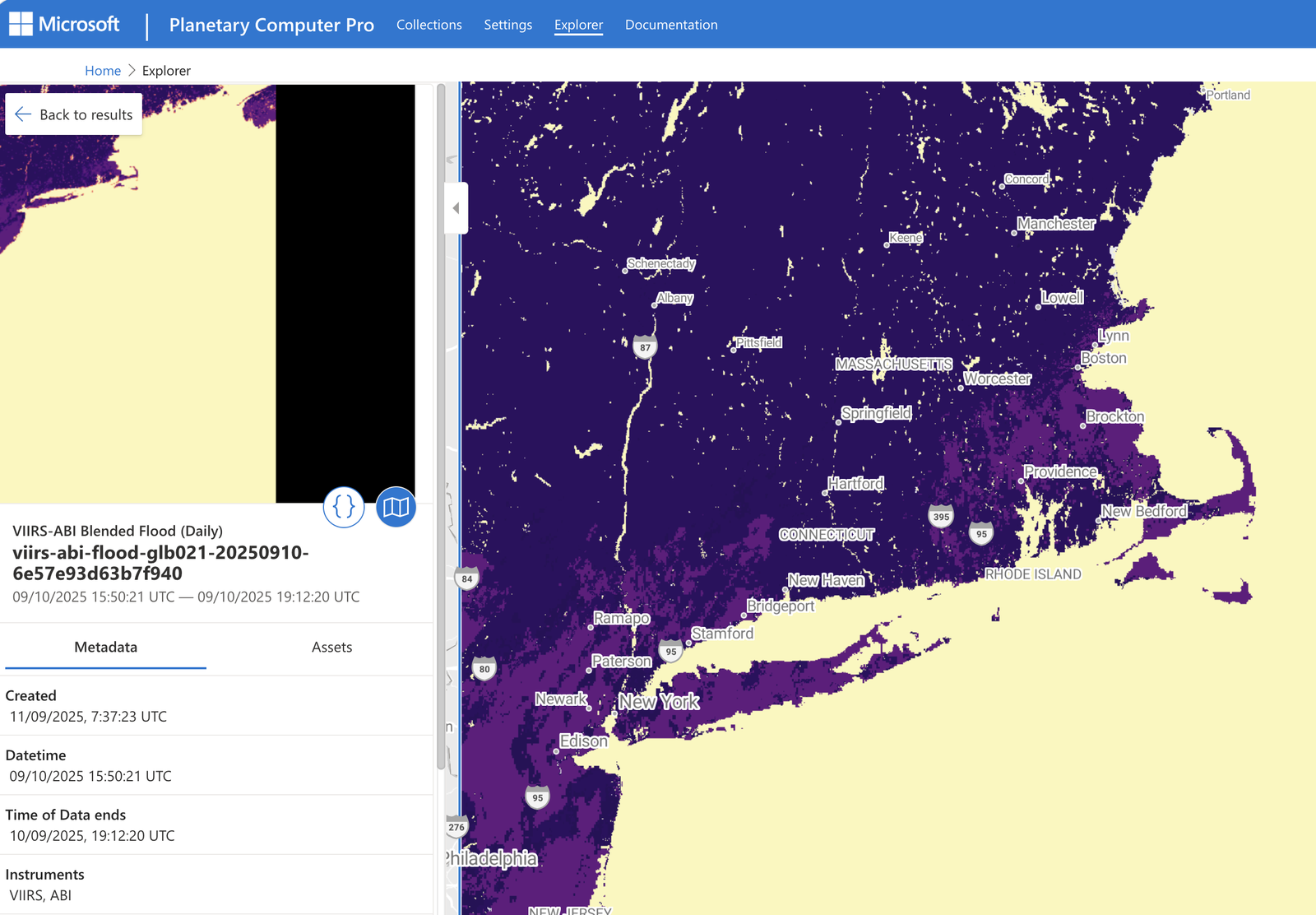This screenshot has height=915, width=1316.
Task: Click the New Haven map label
Action: click(826, 580)
